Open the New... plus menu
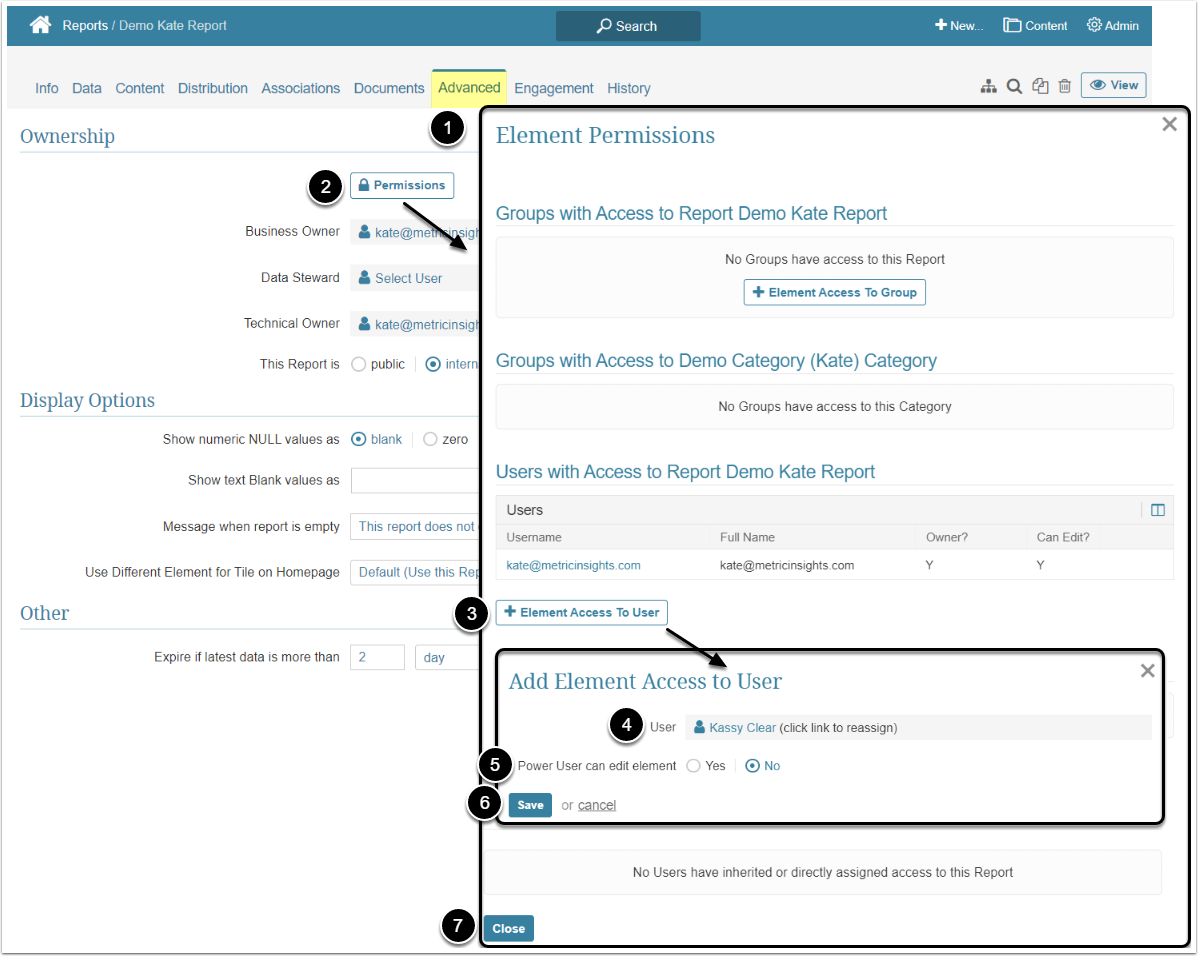The height and width of the screenshot is (956, 1198). click(959, 25)
